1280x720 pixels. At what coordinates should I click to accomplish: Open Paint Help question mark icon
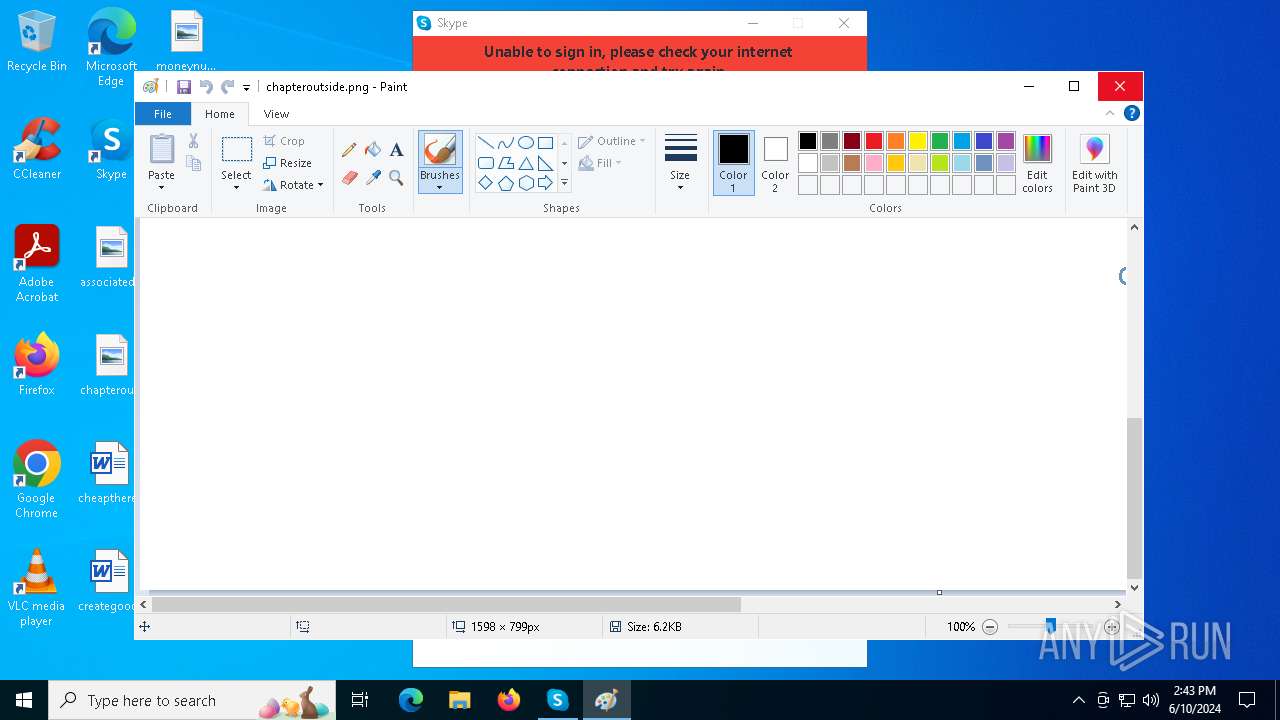coord(1132,113)
